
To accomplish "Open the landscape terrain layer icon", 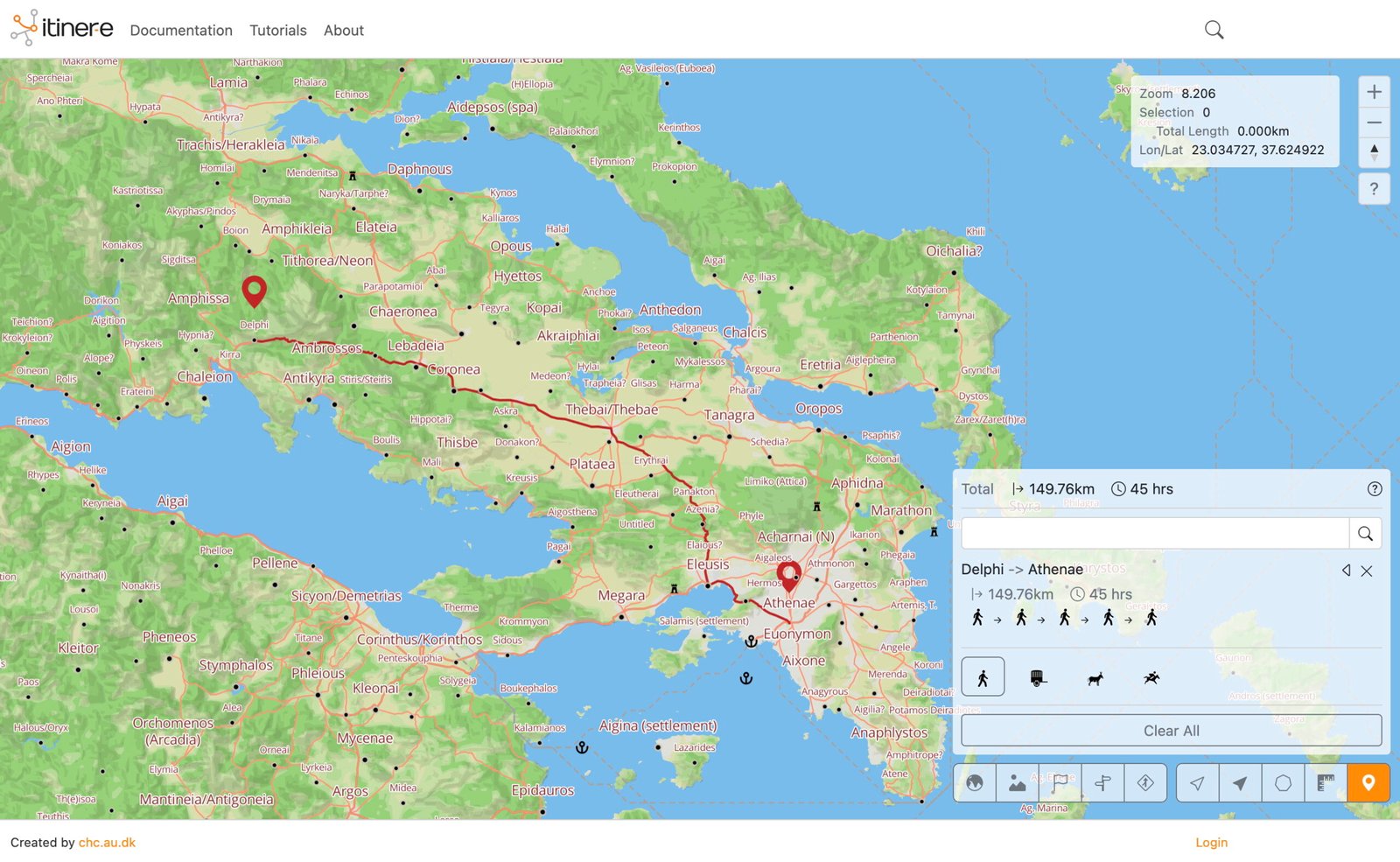I will [1017, 783].
